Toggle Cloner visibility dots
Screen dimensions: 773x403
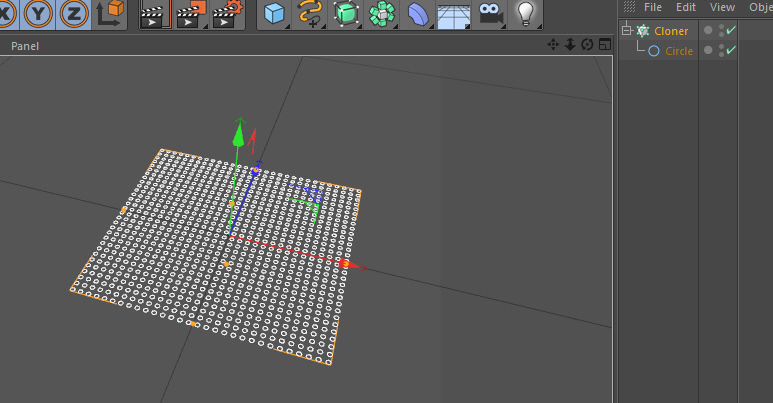[x=722, y=31]
